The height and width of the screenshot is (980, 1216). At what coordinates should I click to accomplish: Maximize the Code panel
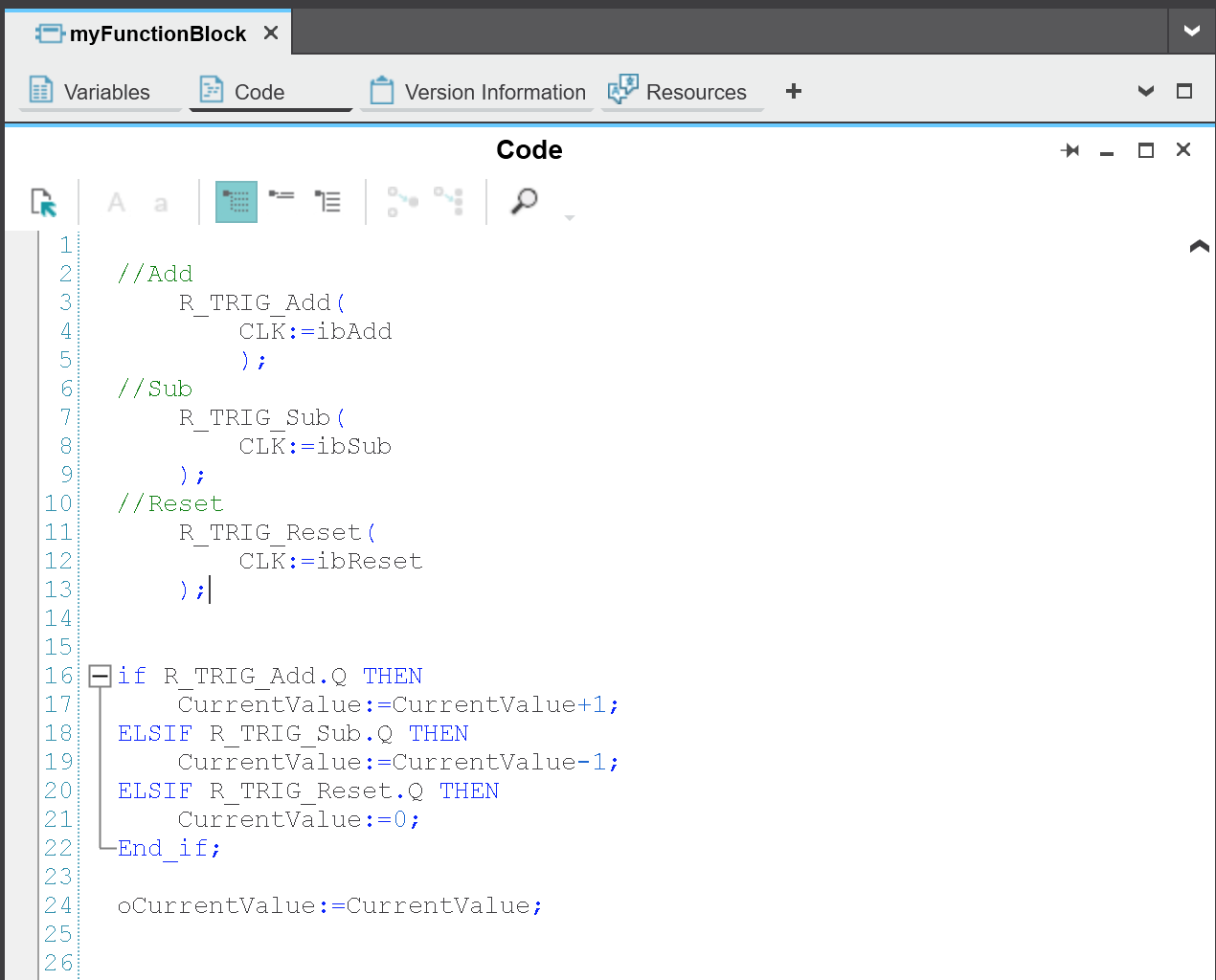(1146, 150)
